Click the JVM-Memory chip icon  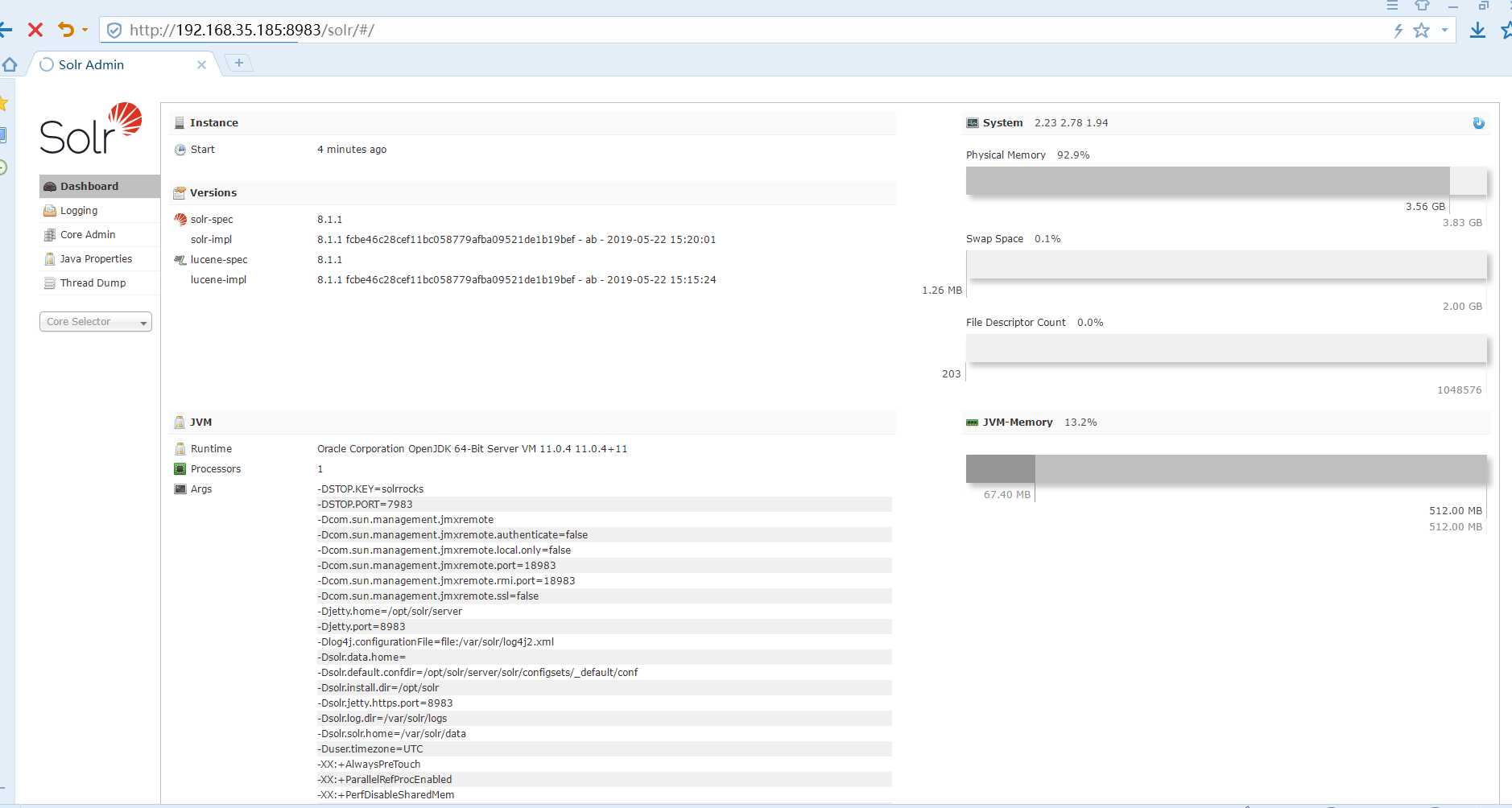(973, 423)
